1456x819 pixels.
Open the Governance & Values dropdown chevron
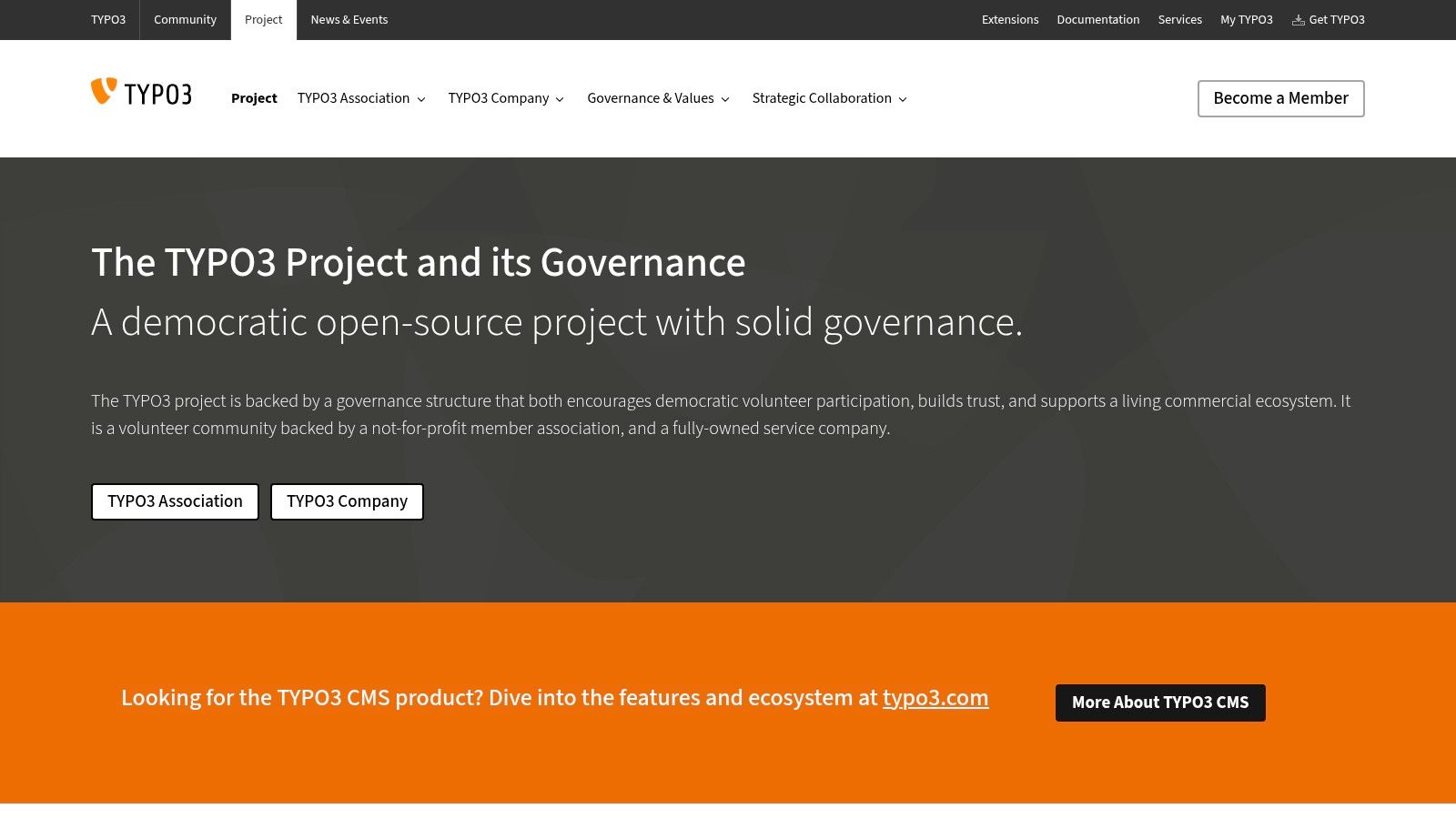point(725,99)
